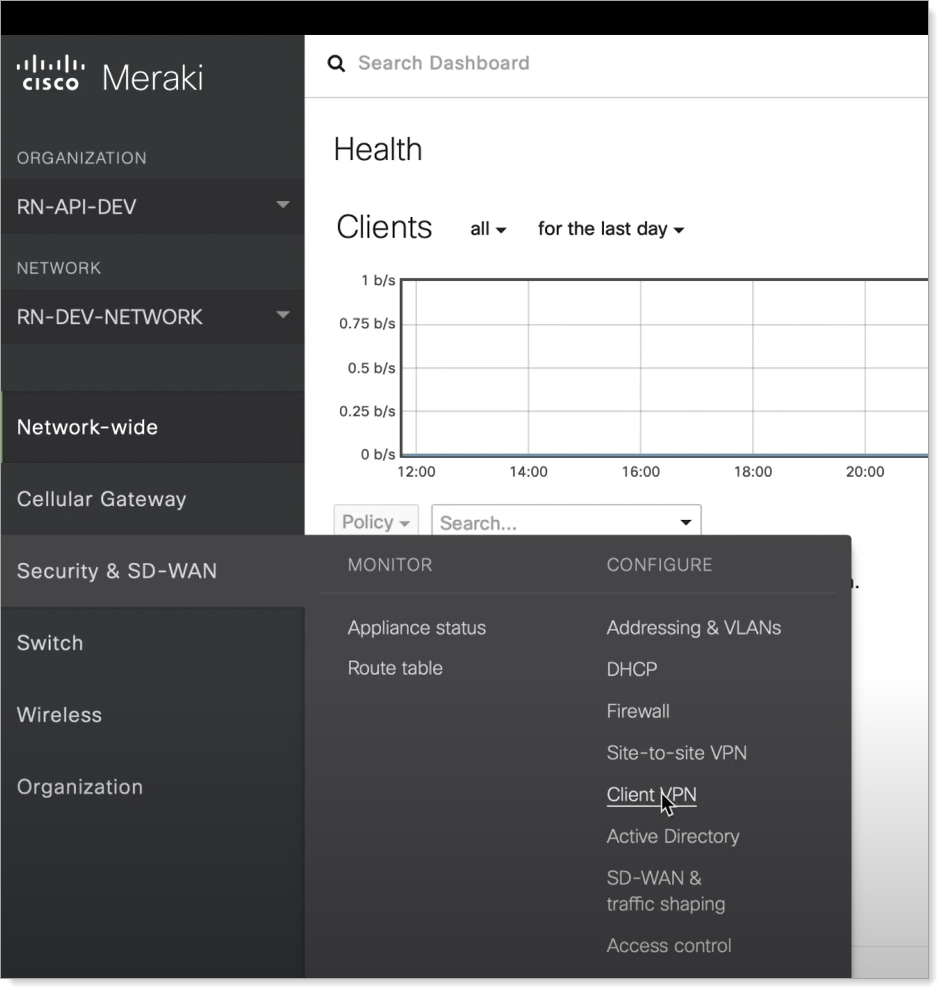
Task: Open the DHCP configuration page
Action: (631, 669)
